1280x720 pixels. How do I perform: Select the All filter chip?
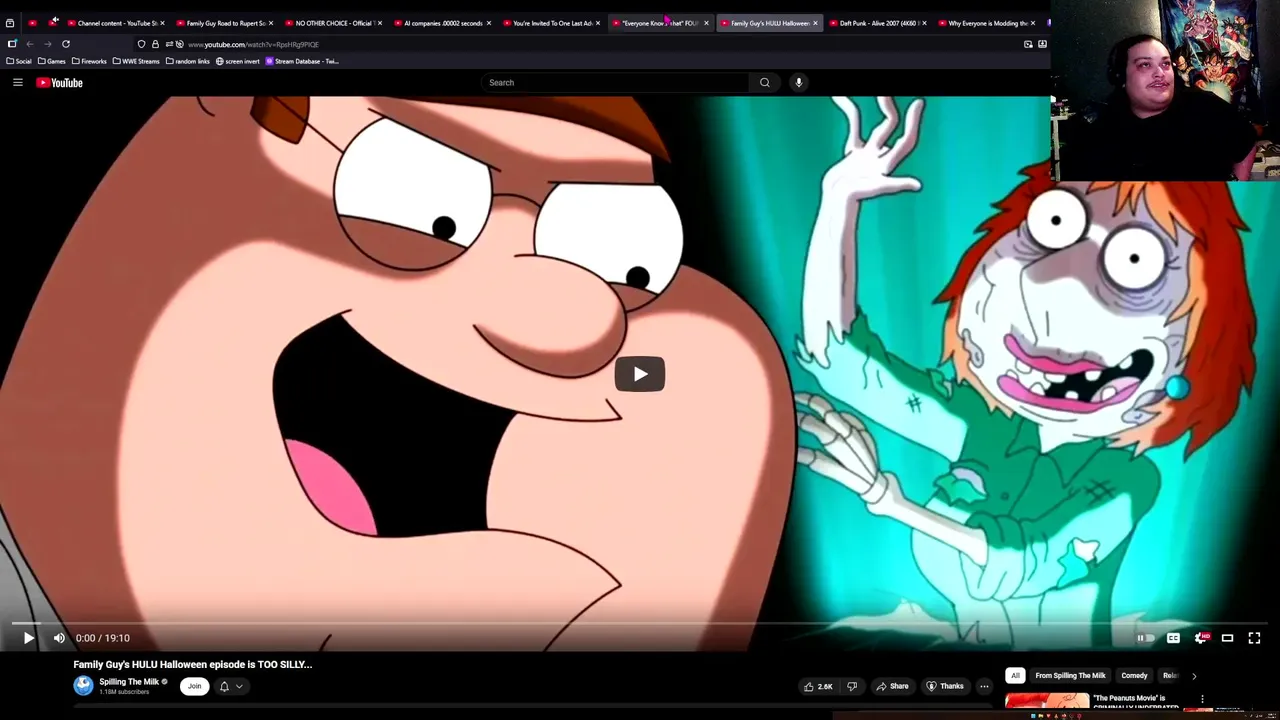click(x=1015, y=675)
